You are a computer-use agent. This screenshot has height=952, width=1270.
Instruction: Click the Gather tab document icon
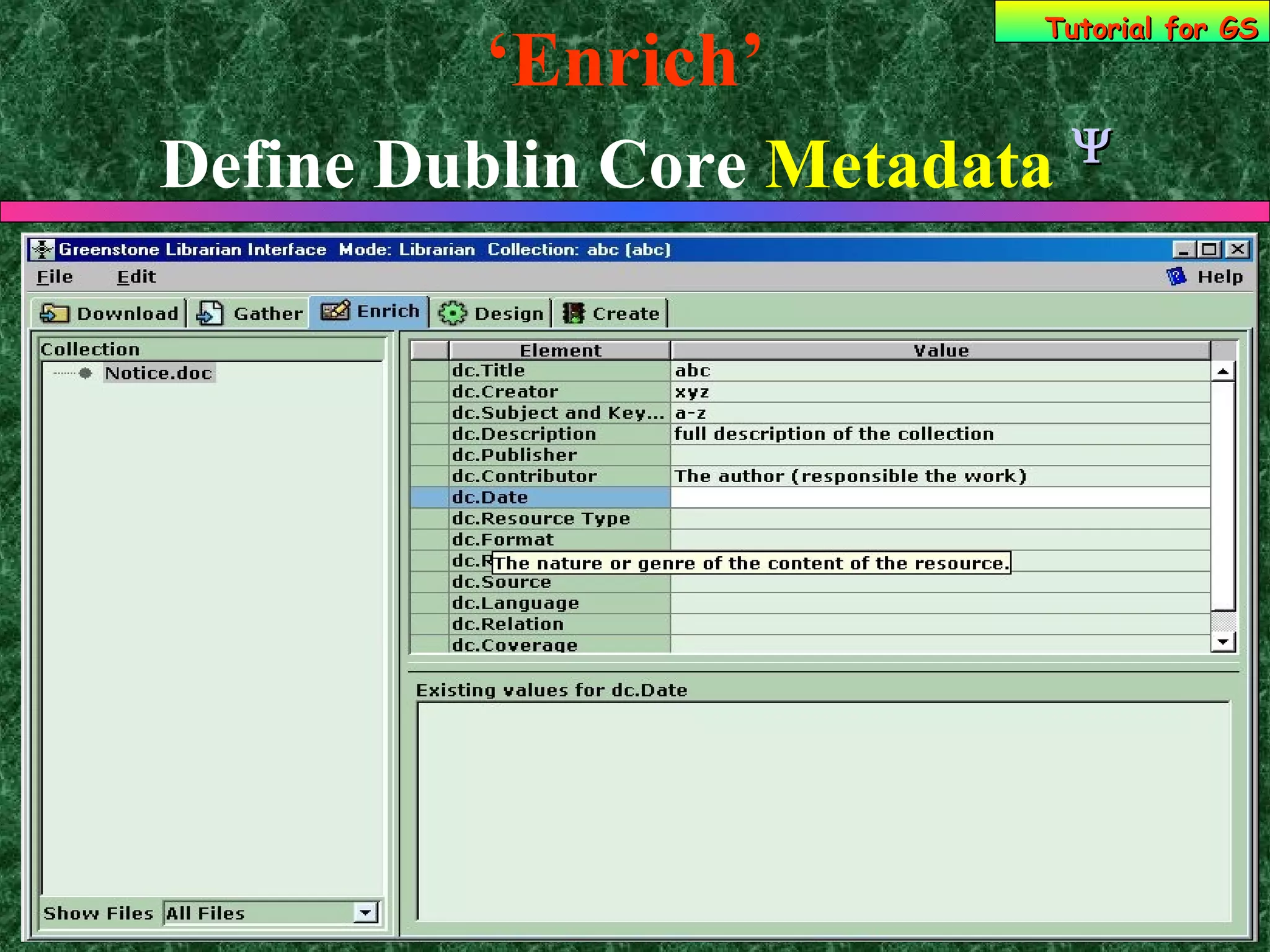[x=210, y=313]
